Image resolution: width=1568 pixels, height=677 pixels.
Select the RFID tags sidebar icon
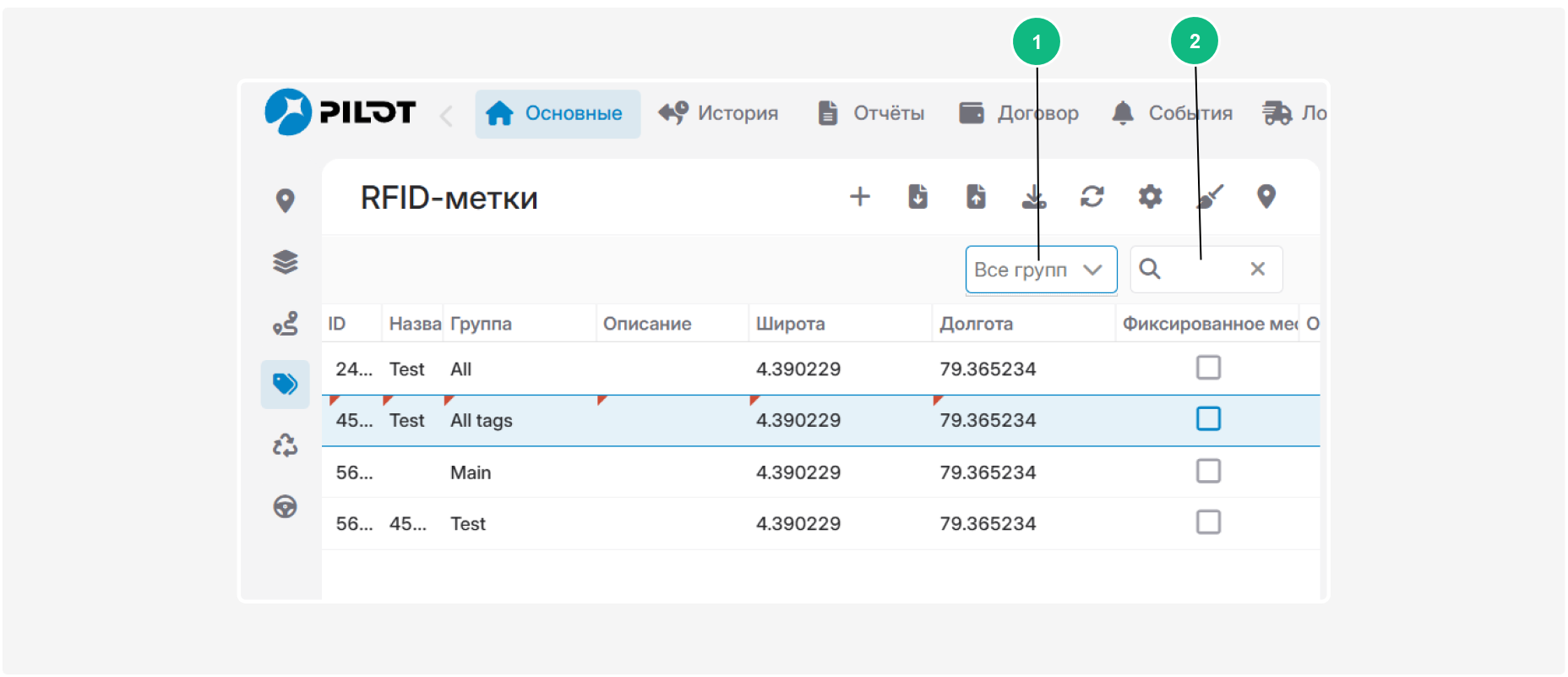tap(286, 385)
